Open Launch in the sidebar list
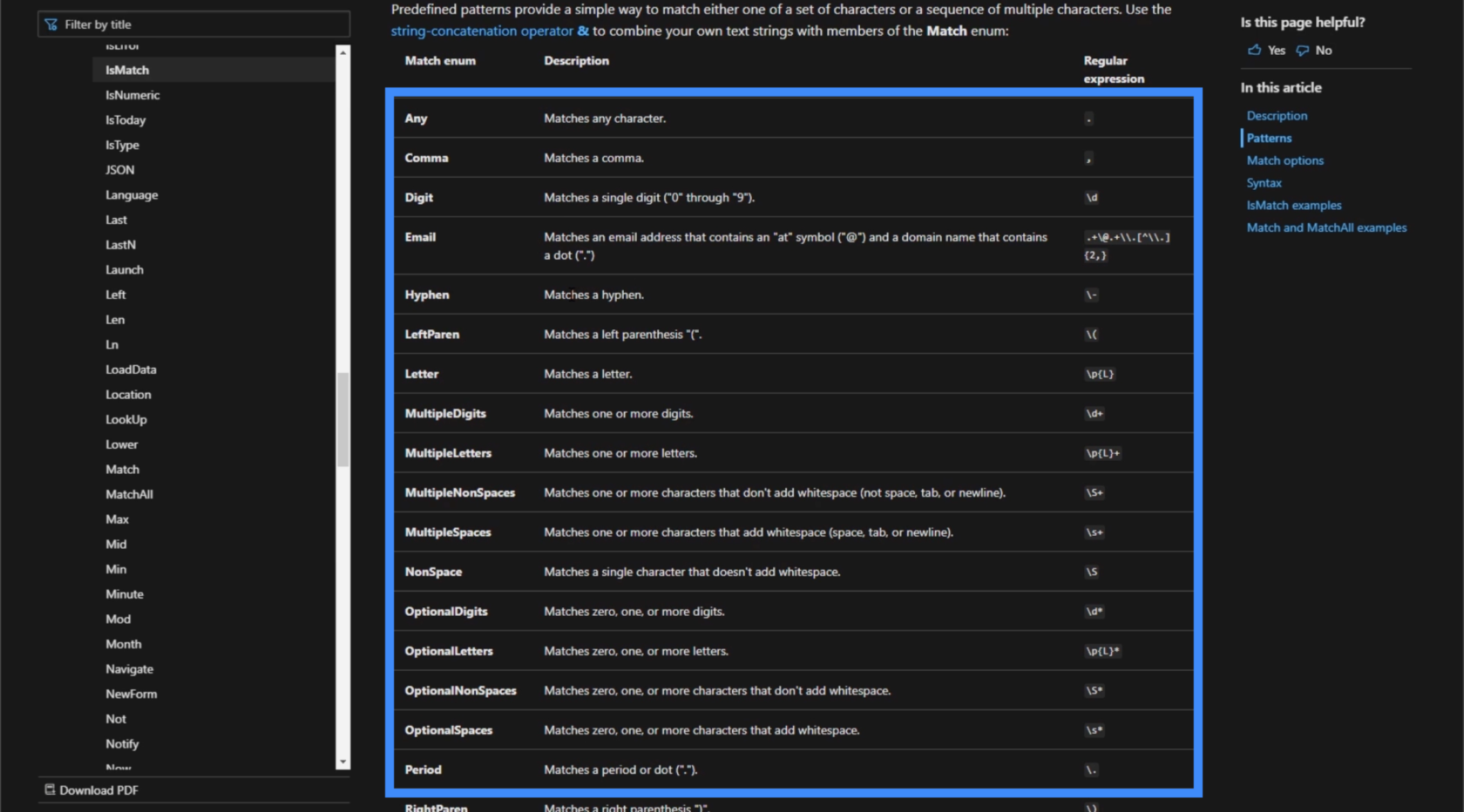This screenshot has height=812, width=1464. tap(125, 270)
